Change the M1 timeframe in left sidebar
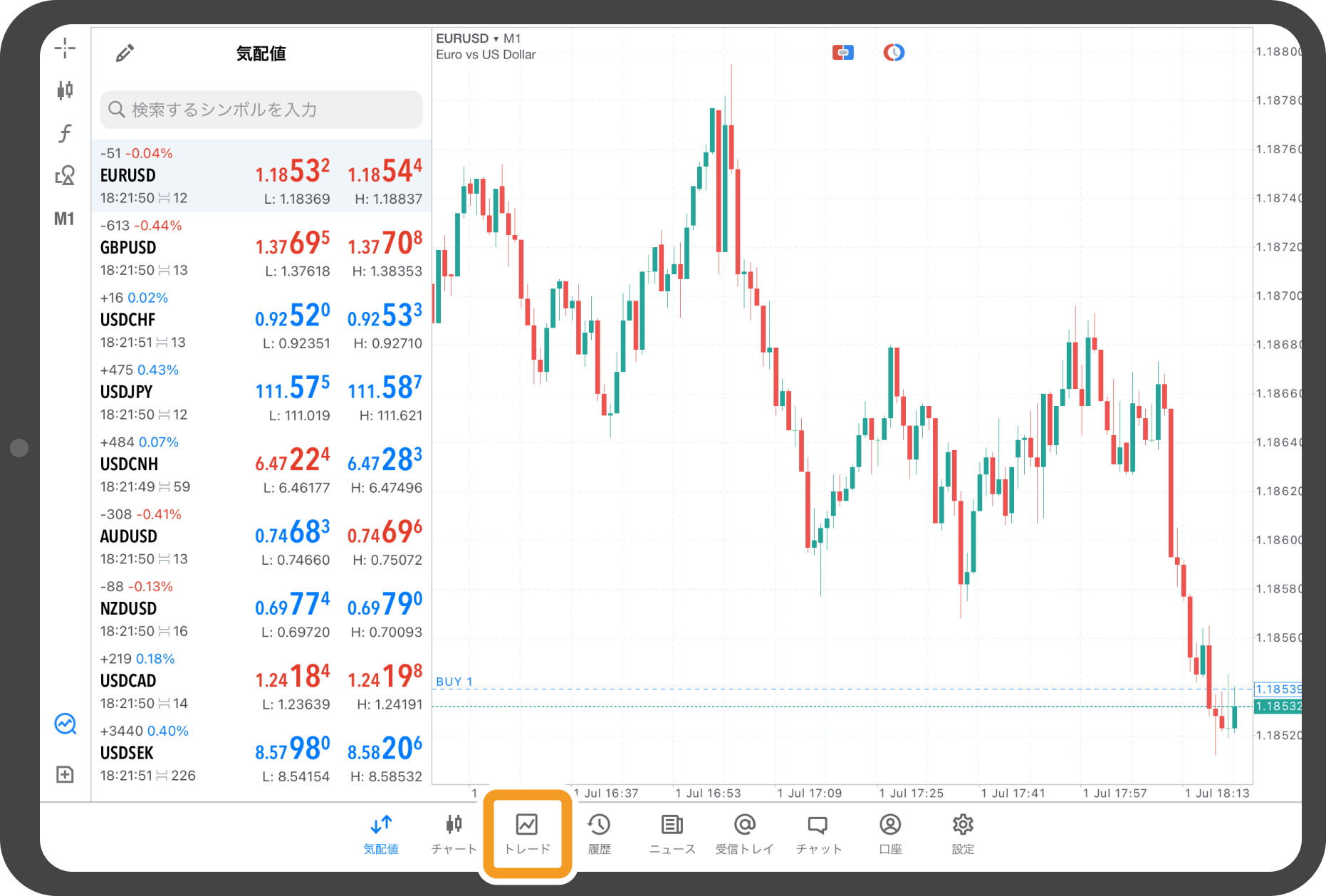The height and width of the screenshot is (896, 1326). coord(65,219)
